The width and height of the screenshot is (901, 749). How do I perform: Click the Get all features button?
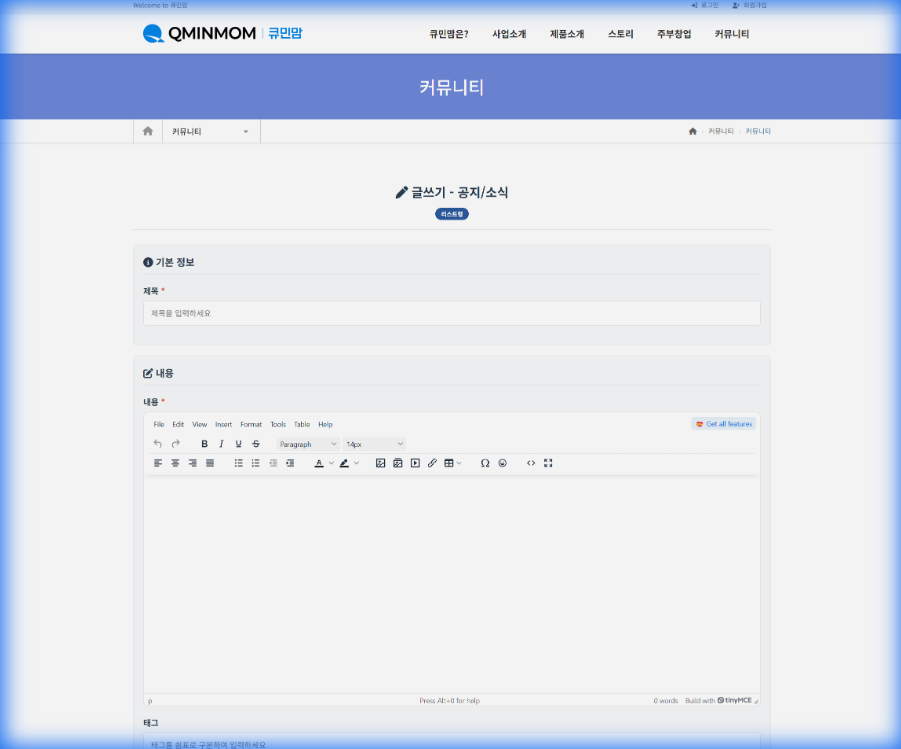tap(723, 424)
